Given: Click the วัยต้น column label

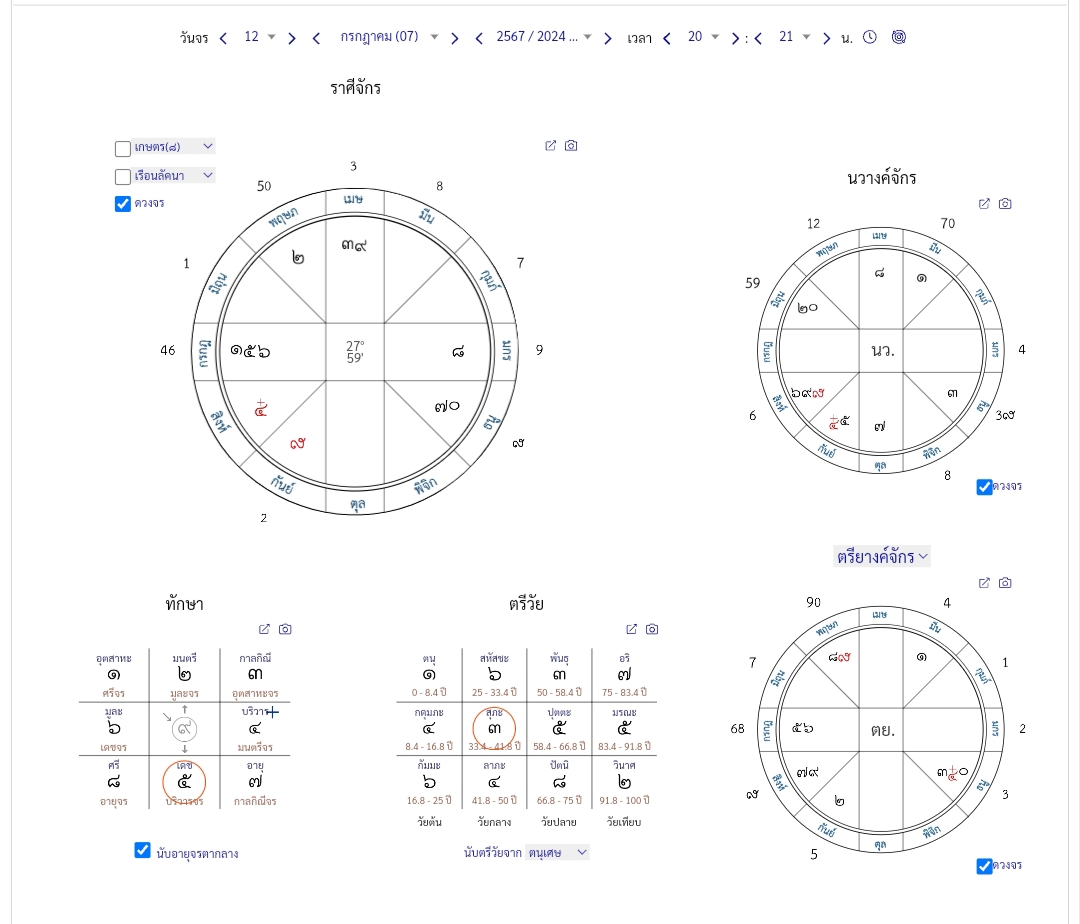Looking at the screenshot, I should point(429,822).
